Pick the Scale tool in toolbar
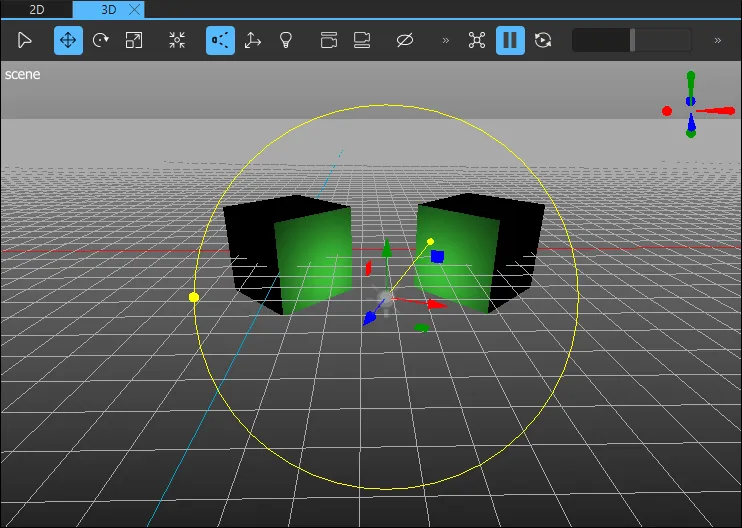 coord(134,40)
